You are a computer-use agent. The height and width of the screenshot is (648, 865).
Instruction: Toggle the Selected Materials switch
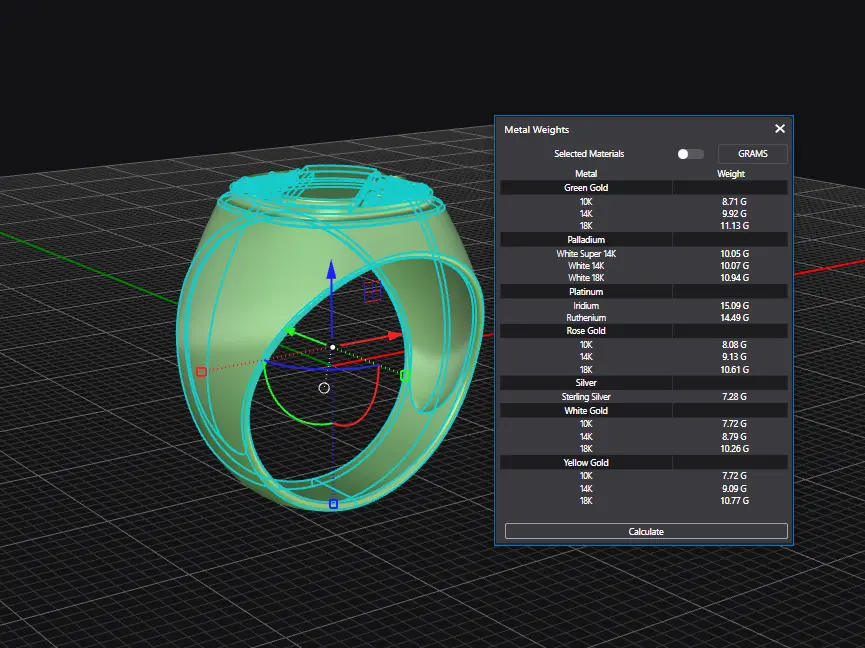click(689, 154)
